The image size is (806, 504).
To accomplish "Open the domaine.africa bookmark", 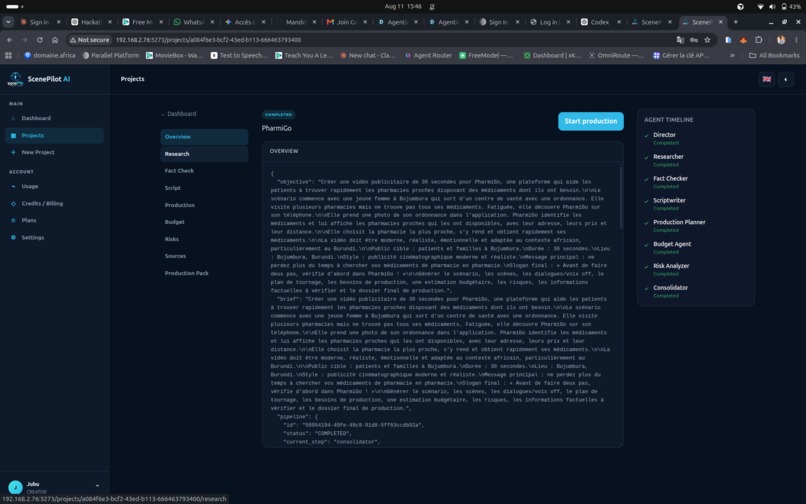I will [x=49, y=56].
